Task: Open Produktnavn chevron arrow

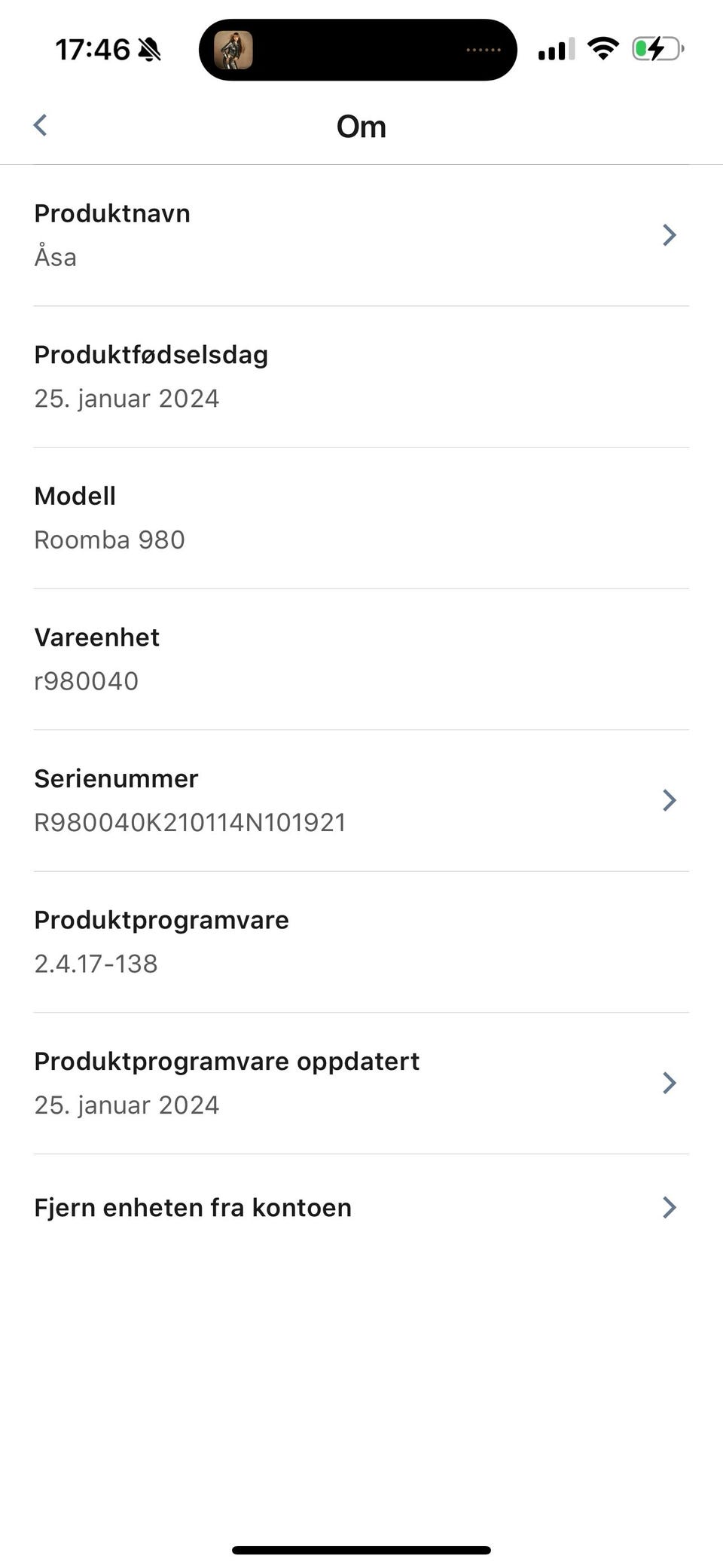Action: point(669,235)
